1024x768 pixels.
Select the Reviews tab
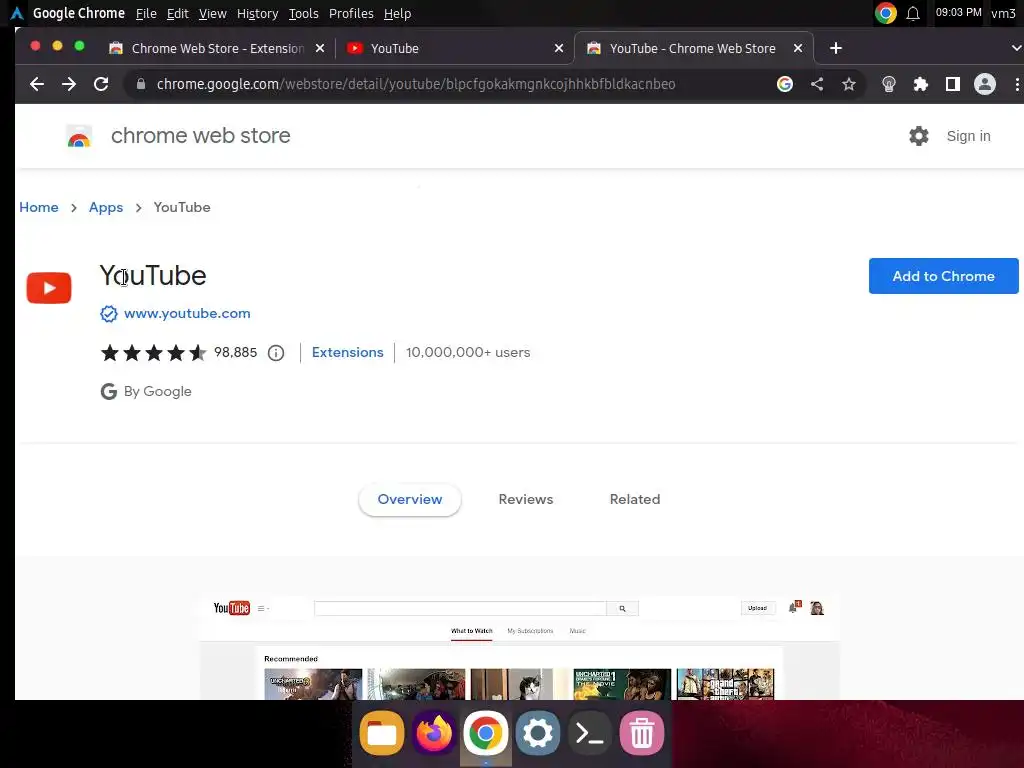pyautogui.click(x=526, y=500)
